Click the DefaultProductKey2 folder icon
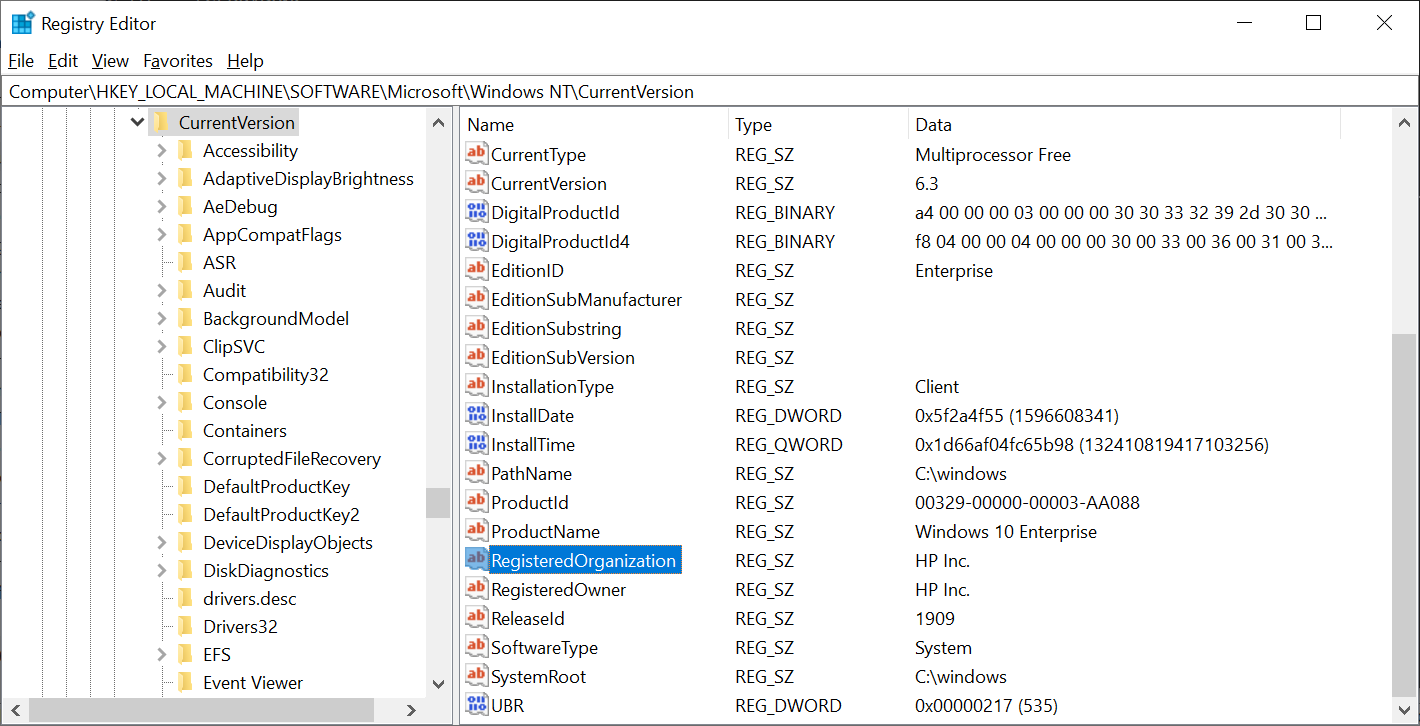The height and width of the screenshot is (726, 1420). [185, 514]
